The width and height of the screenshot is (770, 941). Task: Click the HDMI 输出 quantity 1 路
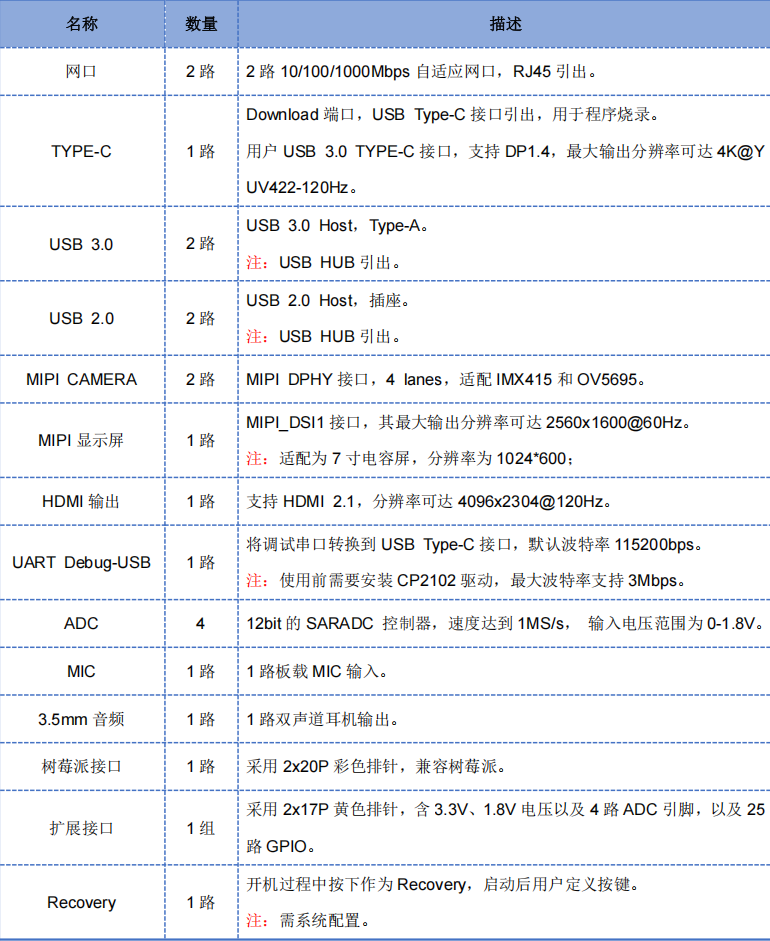pyautogui.click(x=200, y=501)
